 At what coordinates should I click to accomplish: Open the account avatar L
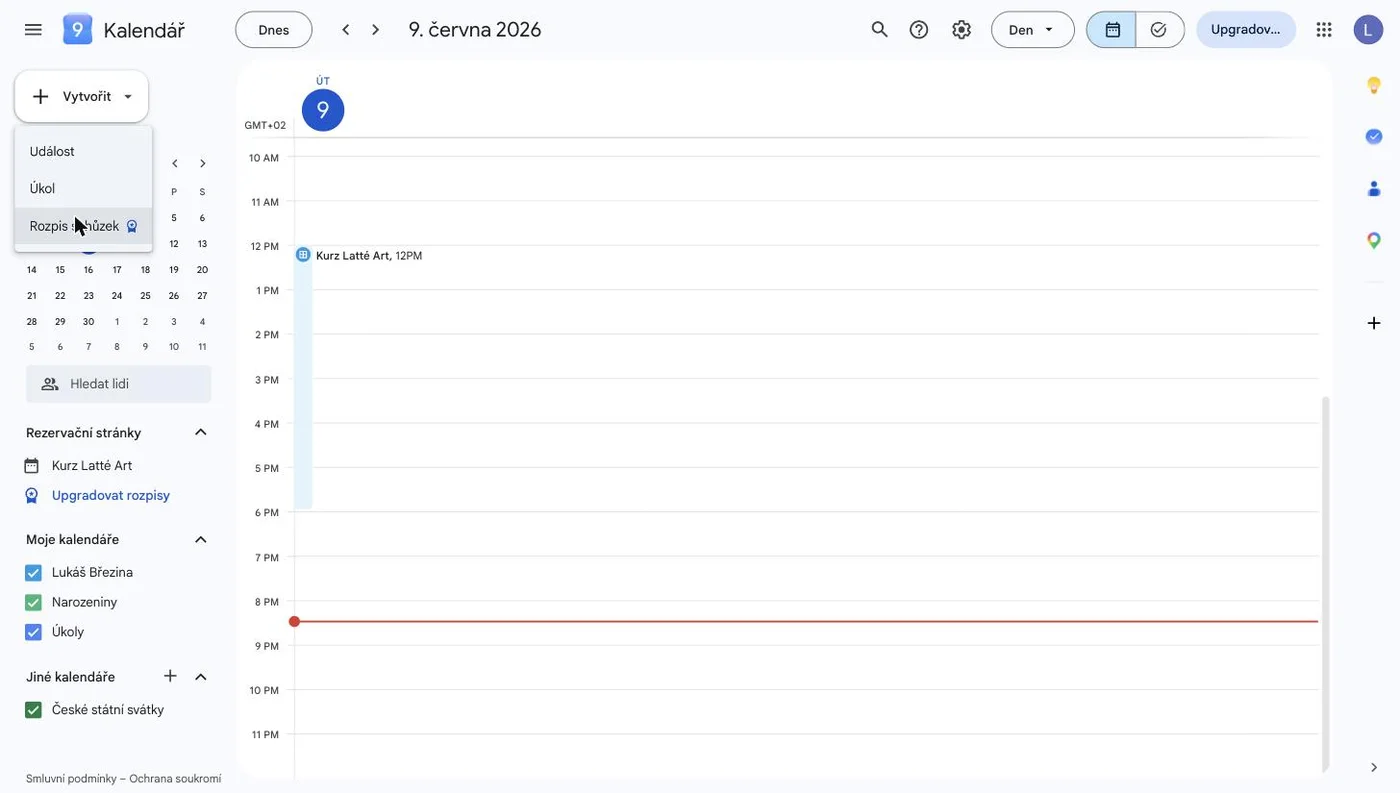tap(1368, 30)
